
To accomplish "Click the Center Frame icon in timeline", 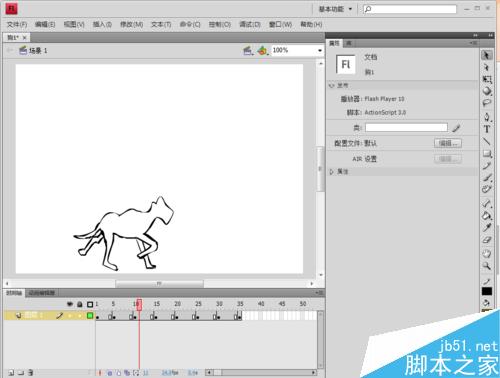I will (x=99, y=373).
